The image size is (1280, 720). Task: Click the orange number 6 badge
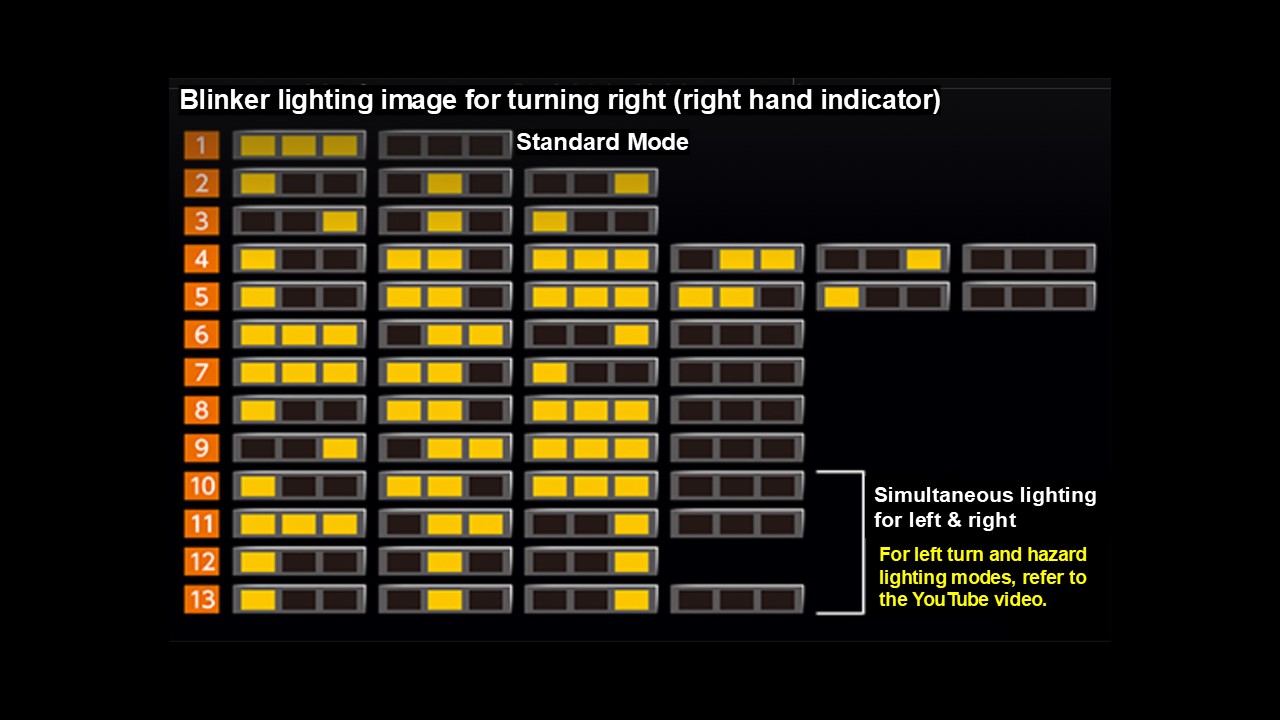pos(201,335)
